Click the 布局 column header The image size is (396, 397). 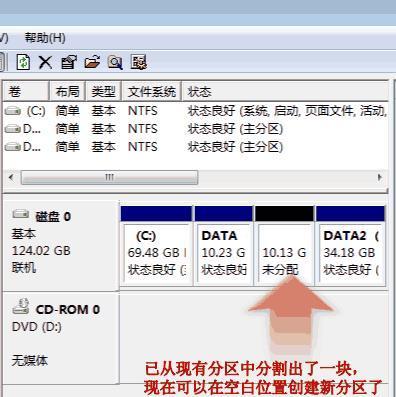pos(68,91)
